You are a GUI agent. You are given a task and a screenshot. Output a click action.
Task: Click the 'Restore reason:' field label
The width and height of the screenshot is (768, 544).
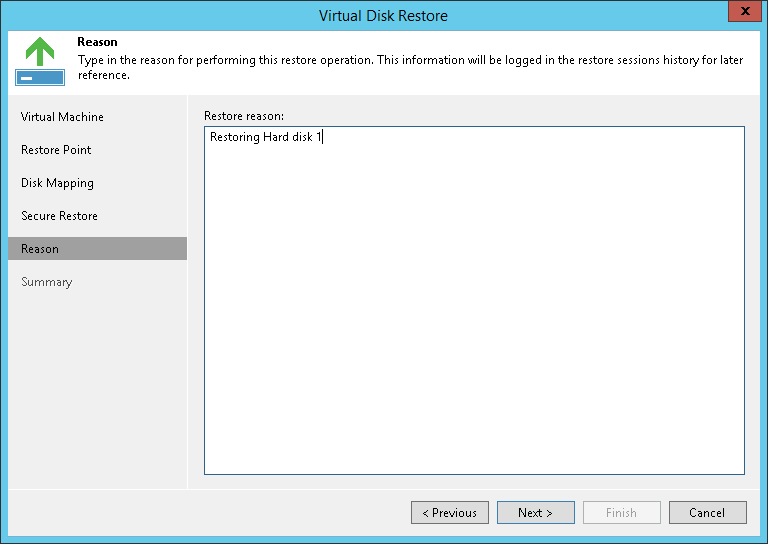tap(244, 116)
